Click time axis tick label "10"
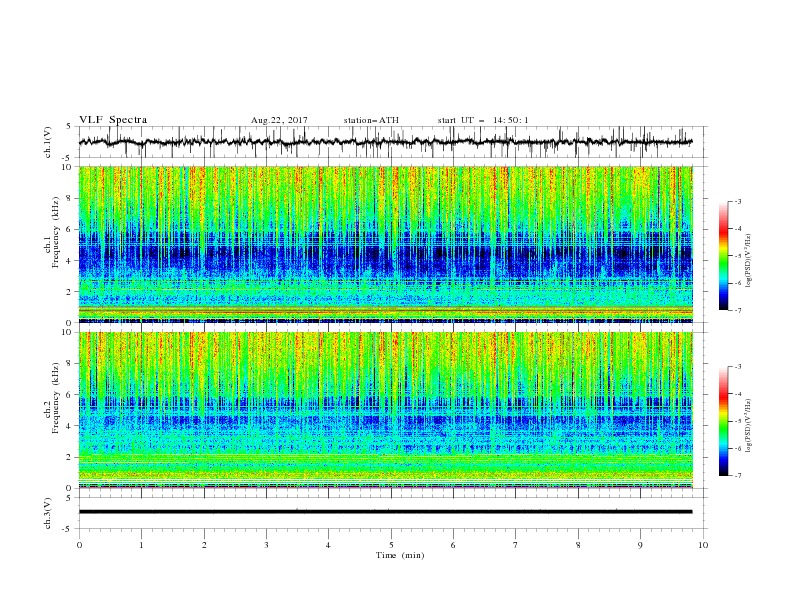This screenshot has width=792, height=612. pyautogui.click(x=703, y=545)
